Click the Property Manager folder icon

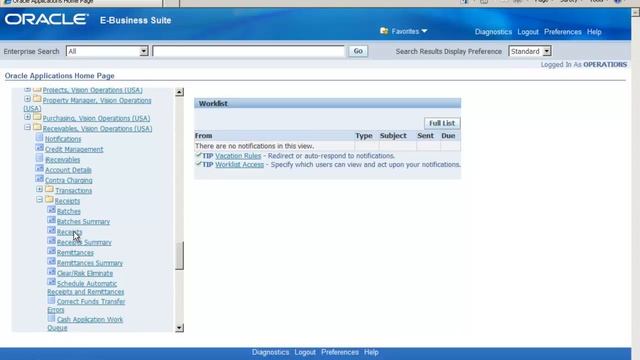pos(37,99)
